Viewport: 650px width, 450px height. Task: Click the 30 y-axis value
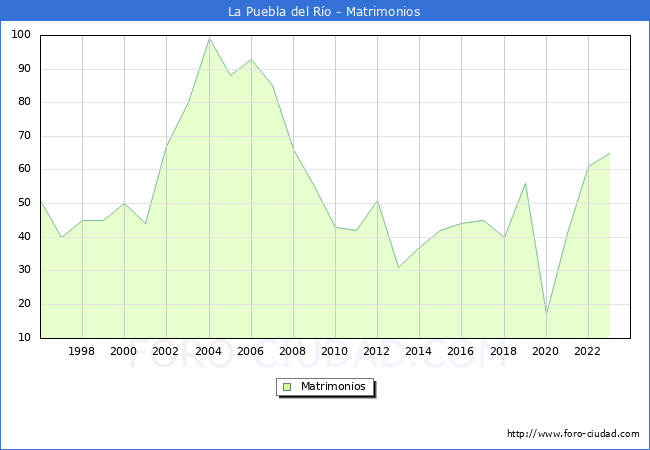[24, 270]
